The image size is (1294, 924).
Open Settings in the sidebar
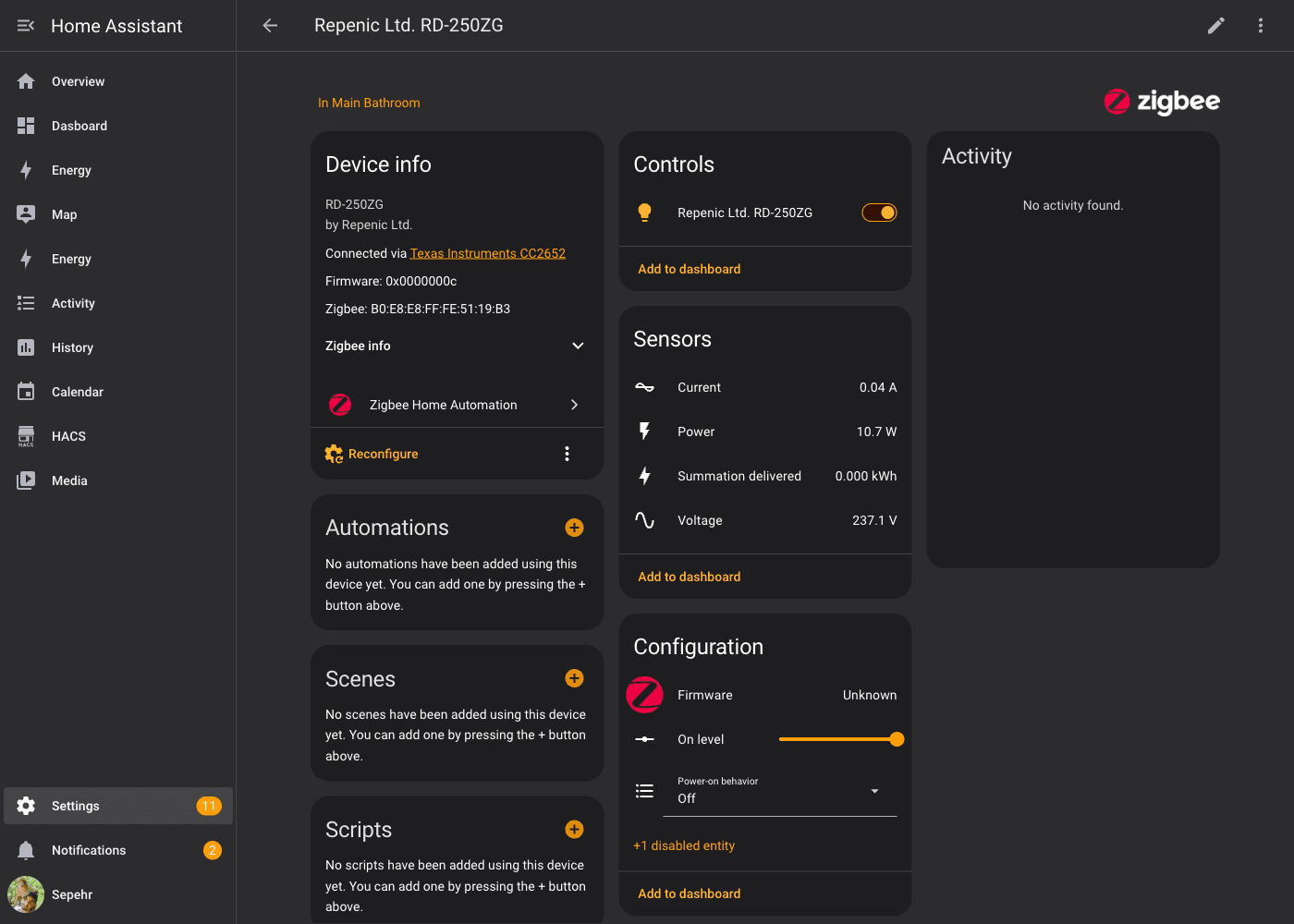(118, 806)
